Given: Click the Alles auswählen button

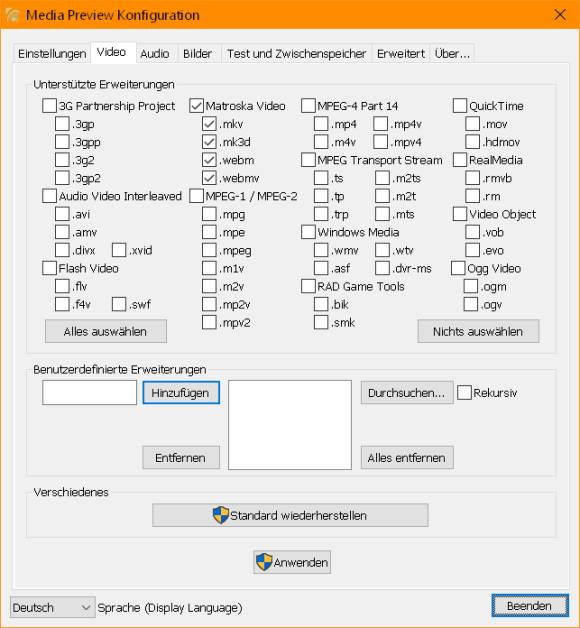Looking at the screenshot, I should point(106,331).
